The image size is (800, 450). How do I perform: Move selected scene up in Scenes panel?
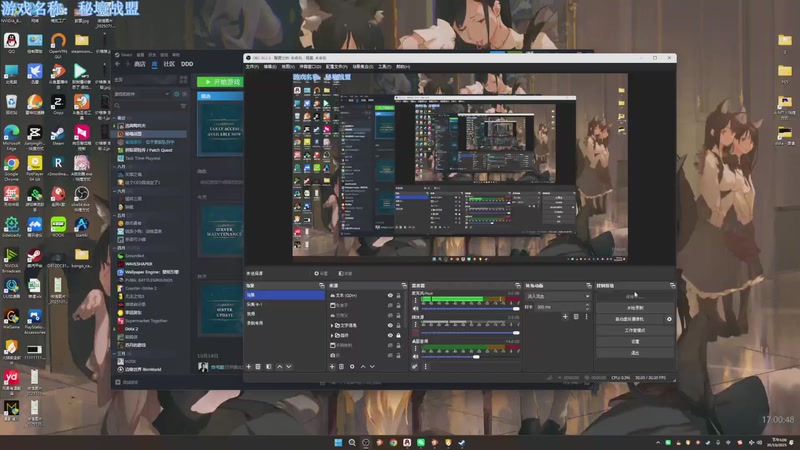279,366
